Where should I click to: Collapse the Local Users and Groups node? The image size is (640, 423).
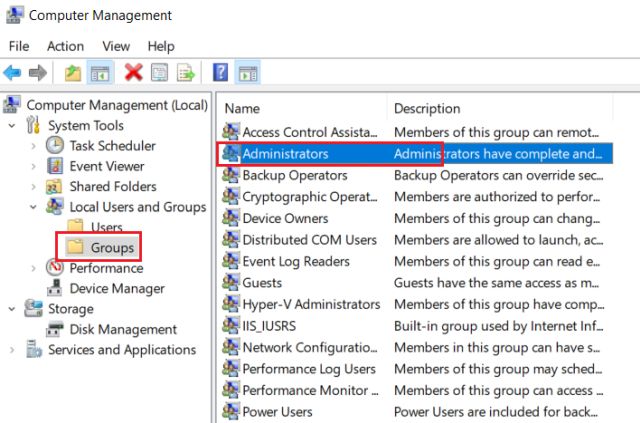pyautogui.click(x=33, y=207)
